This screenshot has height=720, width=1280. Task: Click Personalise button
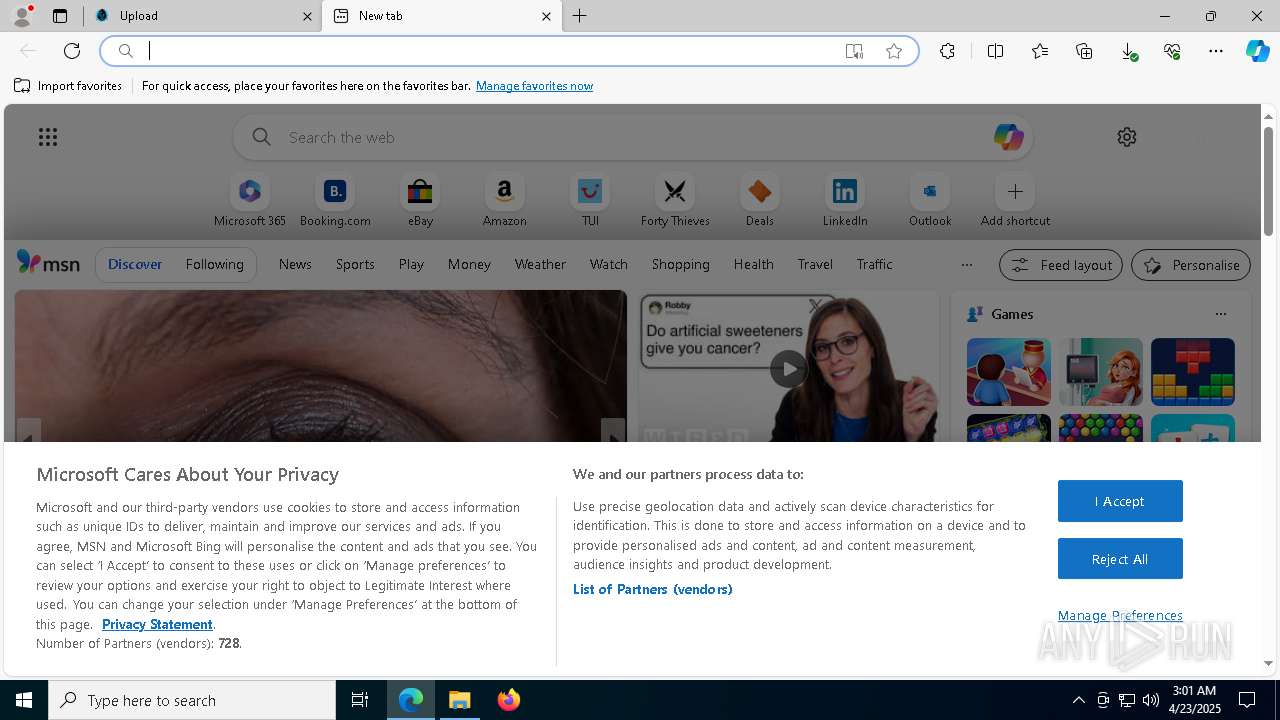pos(1190,265)
